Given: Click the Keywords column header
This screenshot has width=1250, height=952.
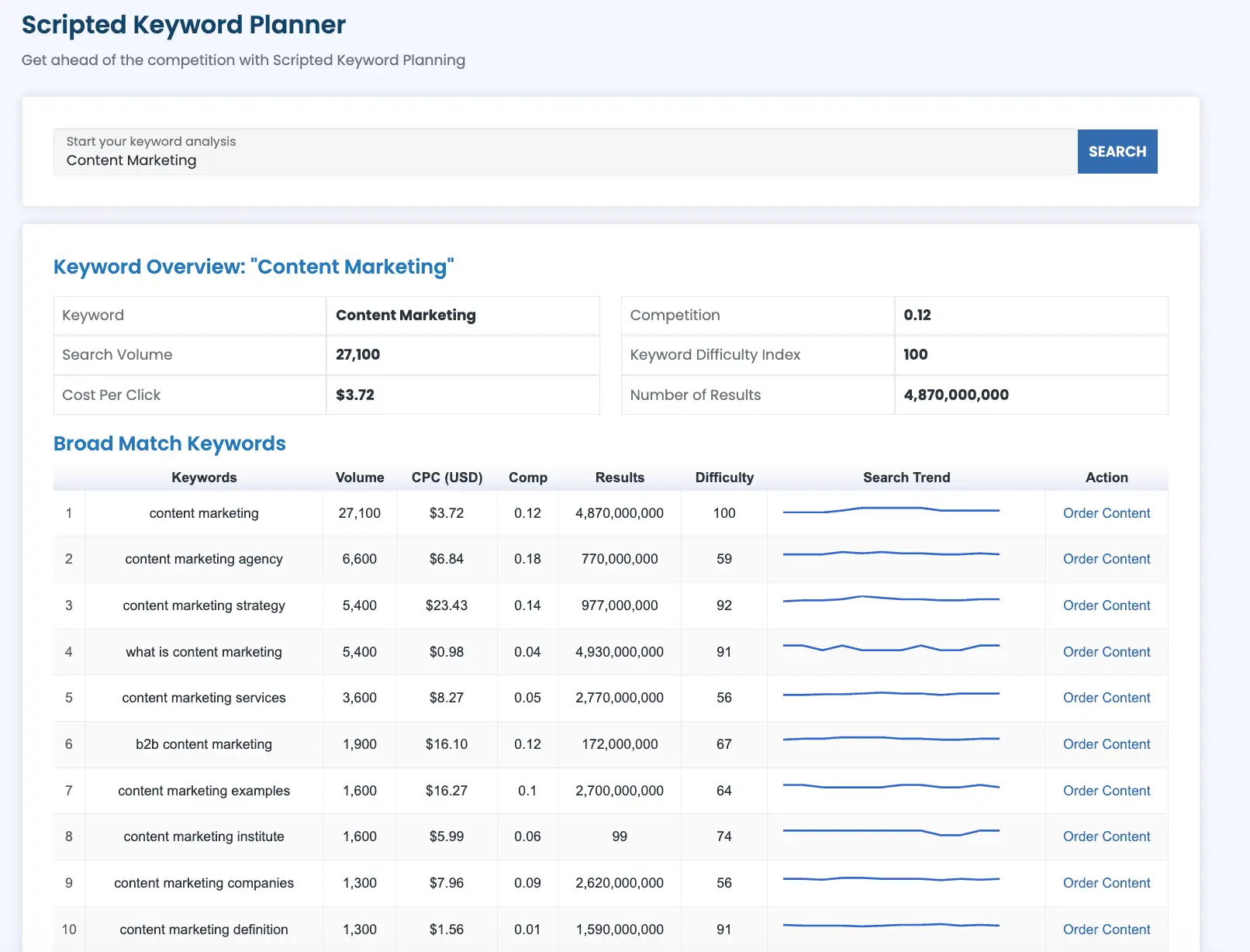Looking at the screenshot, I should click(x=204, y=478).
